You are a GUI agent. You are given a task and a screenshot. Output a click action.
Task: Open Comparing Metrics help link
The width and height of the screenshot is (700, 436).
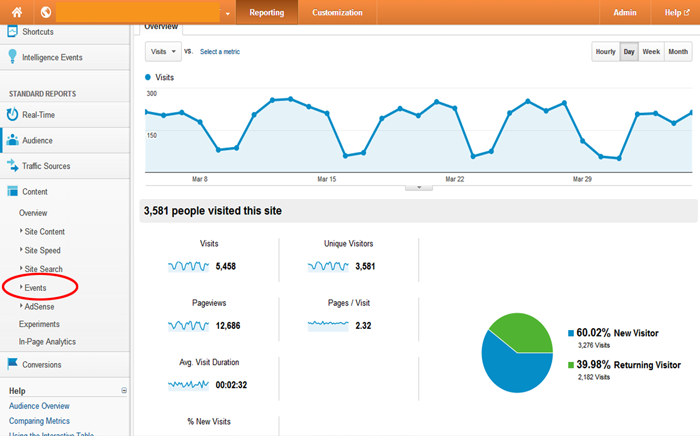click(x=39, y=421)
